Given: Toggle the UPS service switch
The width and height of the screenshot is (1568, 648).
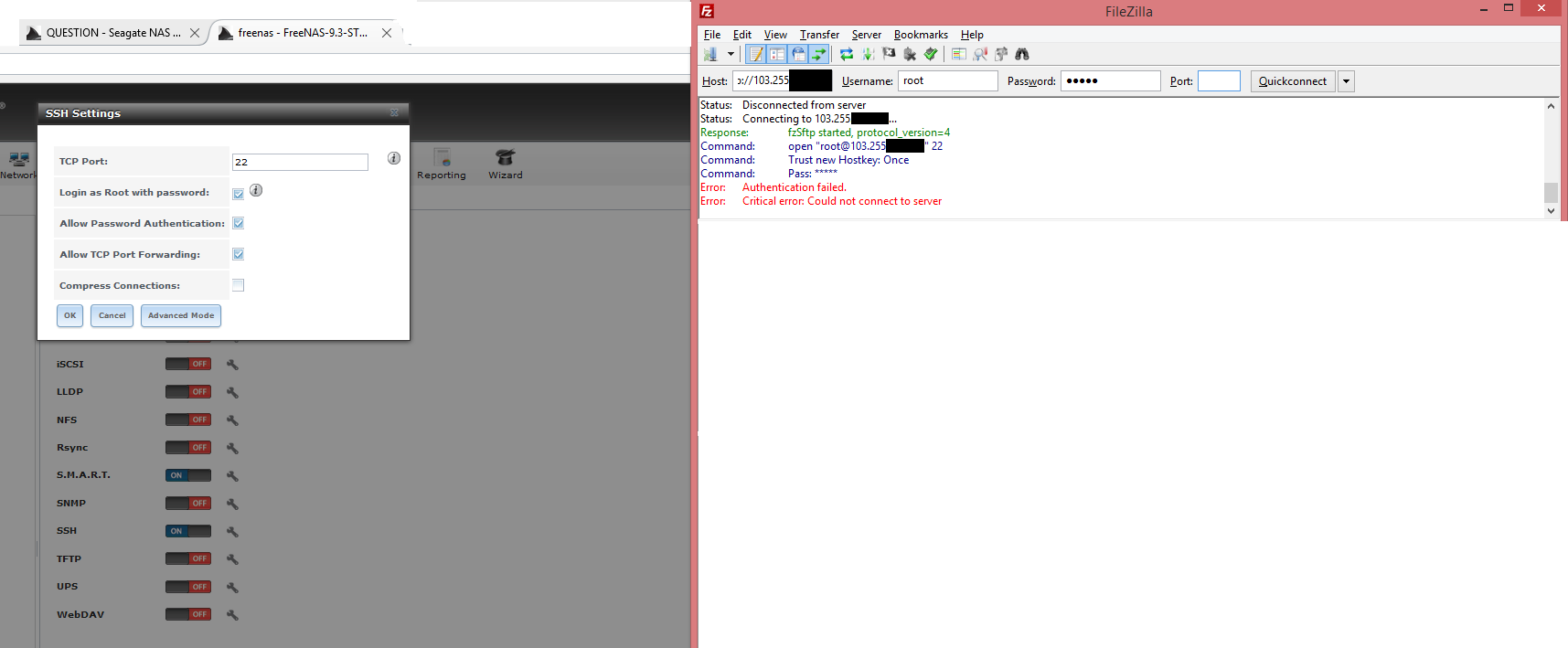Looking at the screenshot, I should (188, 587).
